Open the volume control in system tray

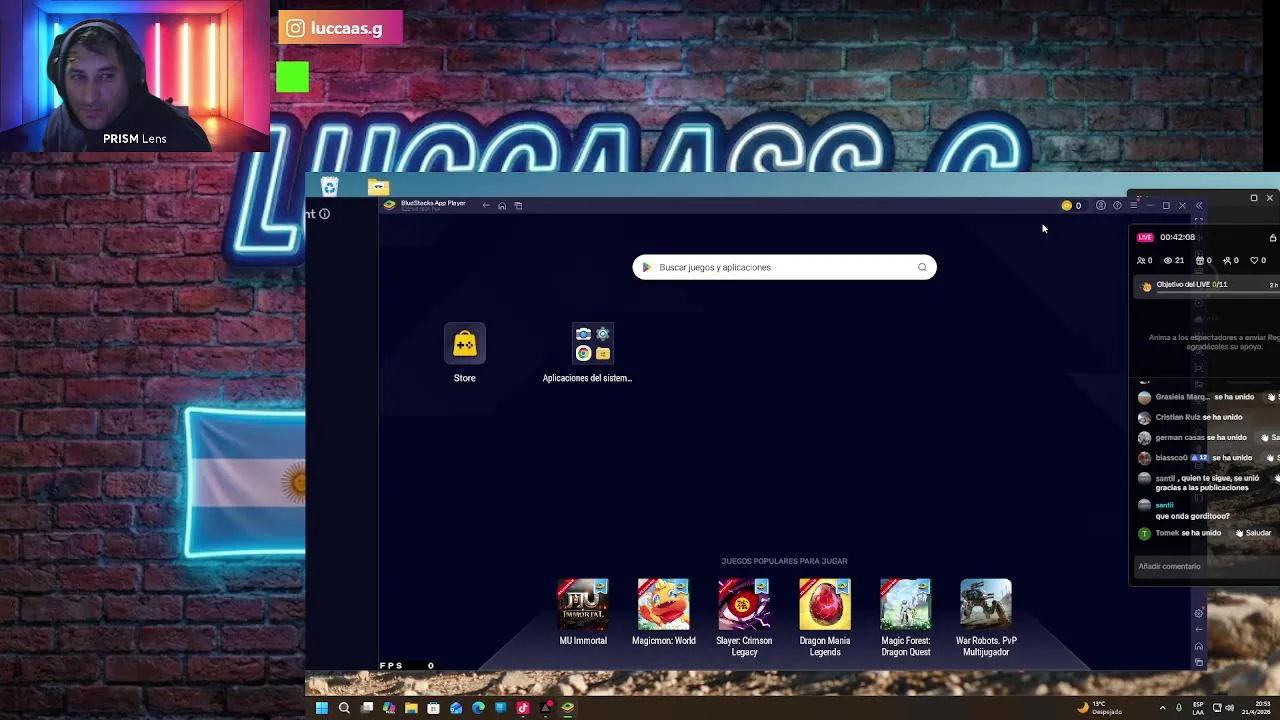click(1229, 708)
